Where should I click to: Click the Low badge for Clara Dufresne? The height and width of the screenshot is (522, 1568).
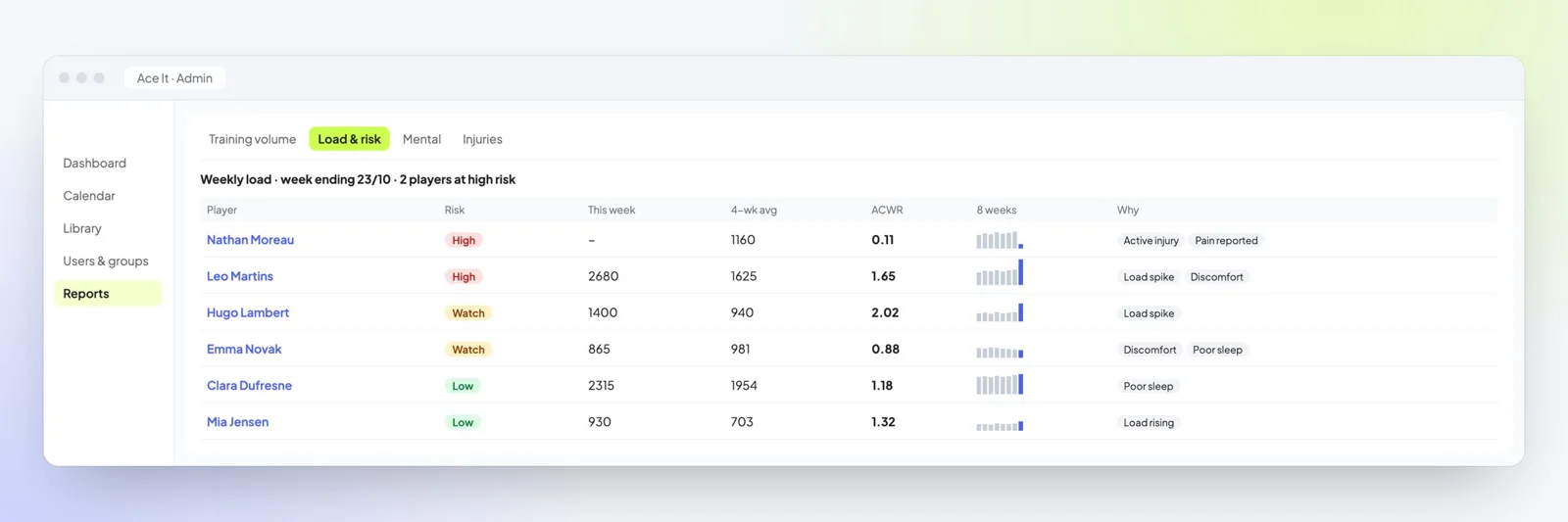tap(463, 386)
